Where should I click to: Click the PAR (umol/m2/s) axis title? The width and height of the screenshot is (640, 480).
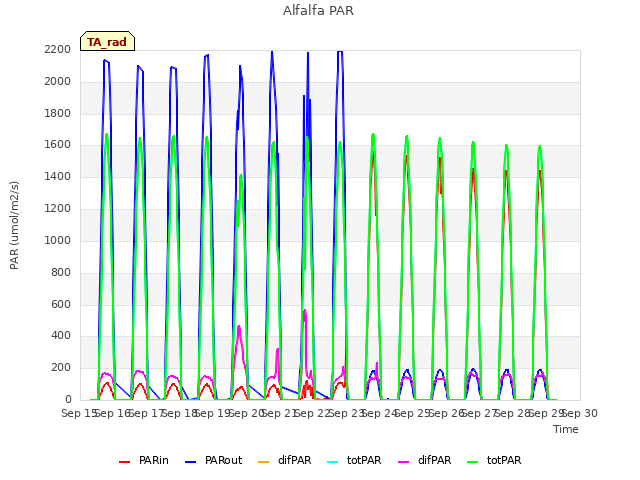pyautogui.click(x=14, y=225)
